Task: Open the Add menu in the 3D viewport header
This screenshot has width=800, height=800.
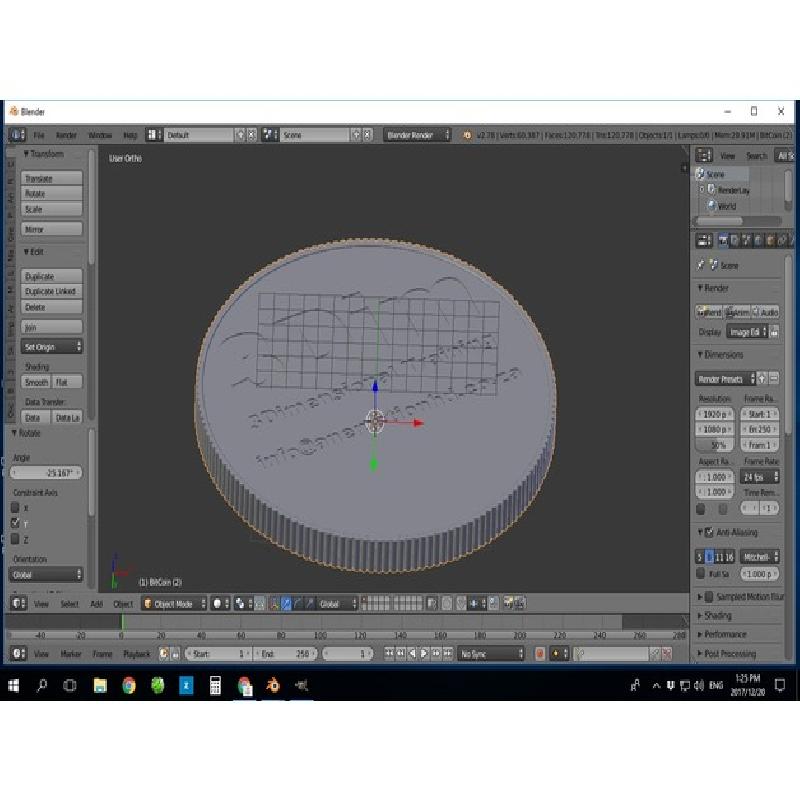Action: point(96,604)
